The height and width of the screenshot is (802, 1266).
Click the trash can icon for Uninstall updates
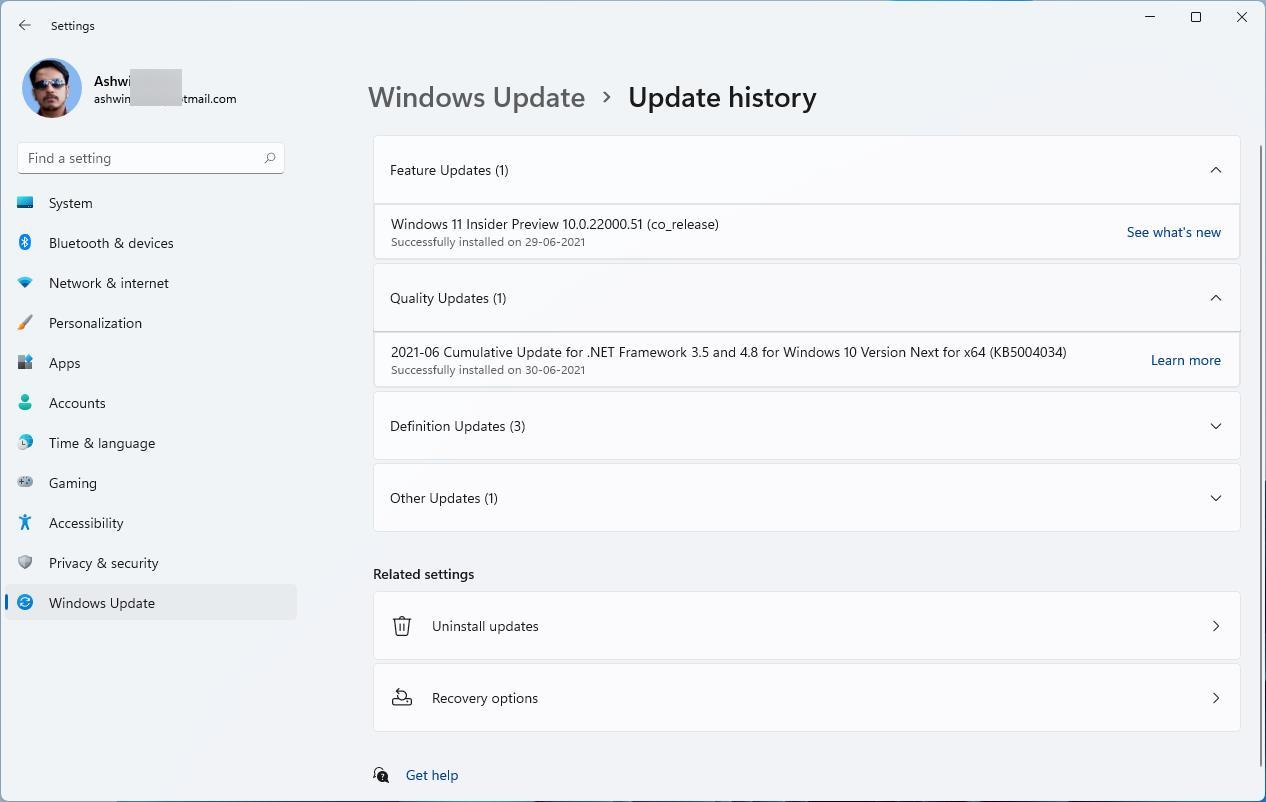tap(402, 626)
